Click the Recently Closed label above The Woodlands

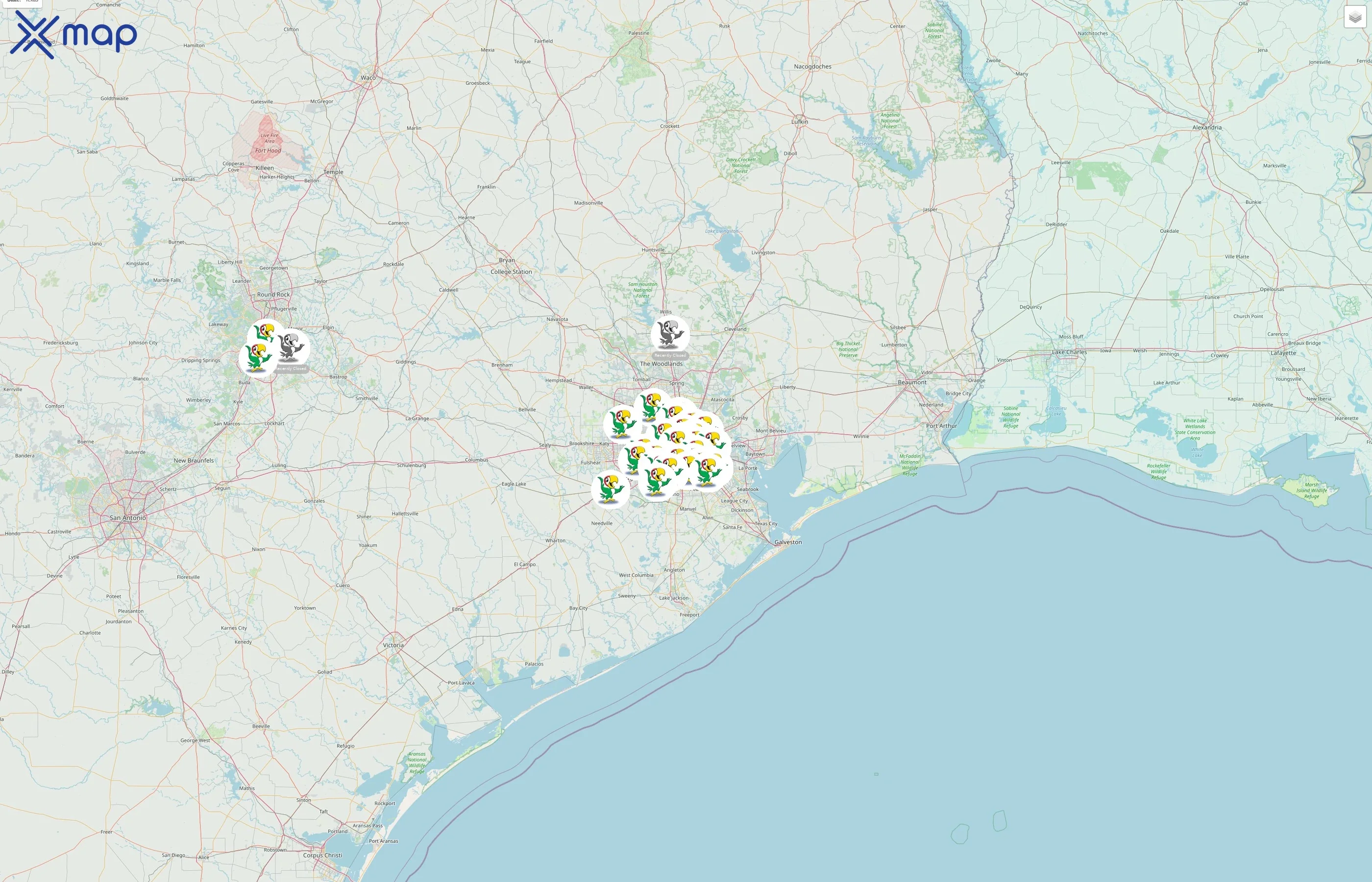(x=669, y=356)
